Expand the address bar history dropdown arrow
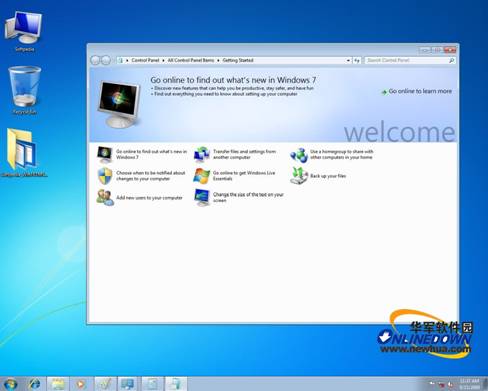Viewport: 488px width, 391px height. pyautogui.click(x=348, y=60)
